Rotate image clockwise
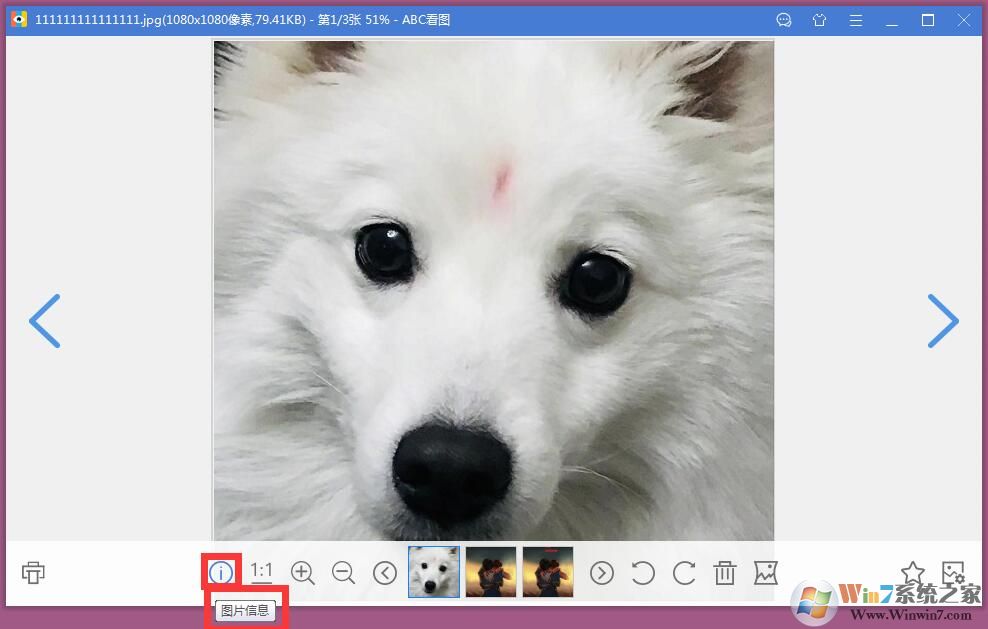Viewport: 988px width, 629px height. click(x=684, y=572)
